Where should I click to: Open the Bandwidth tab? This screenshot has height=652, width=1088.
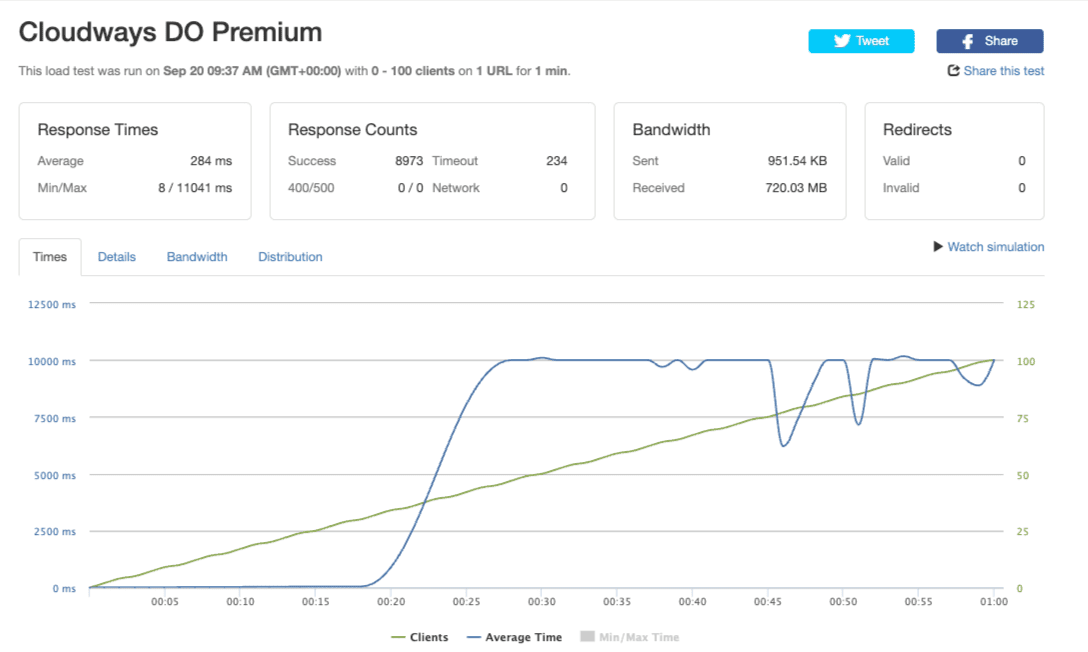tap(197, 257)
